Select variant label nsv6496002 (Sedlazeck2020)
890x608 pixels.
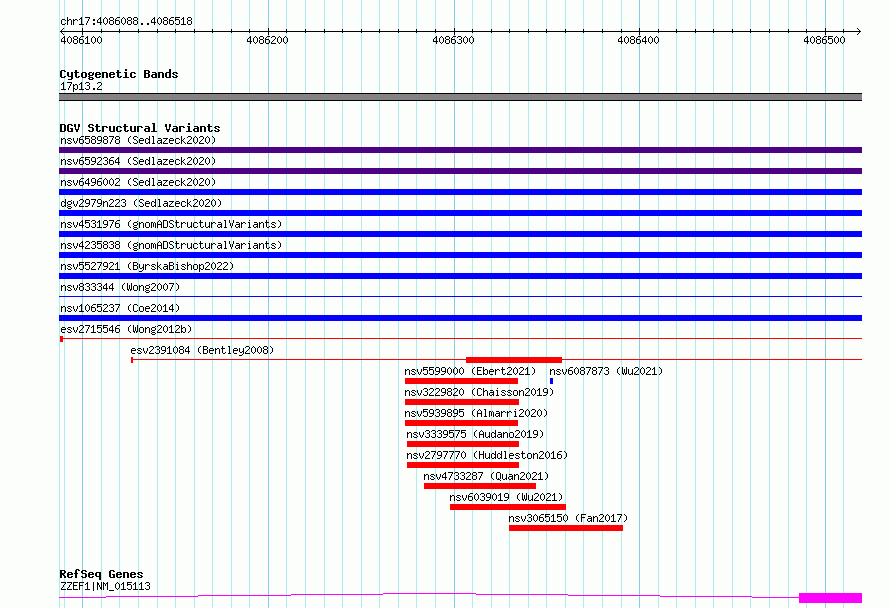138,182
